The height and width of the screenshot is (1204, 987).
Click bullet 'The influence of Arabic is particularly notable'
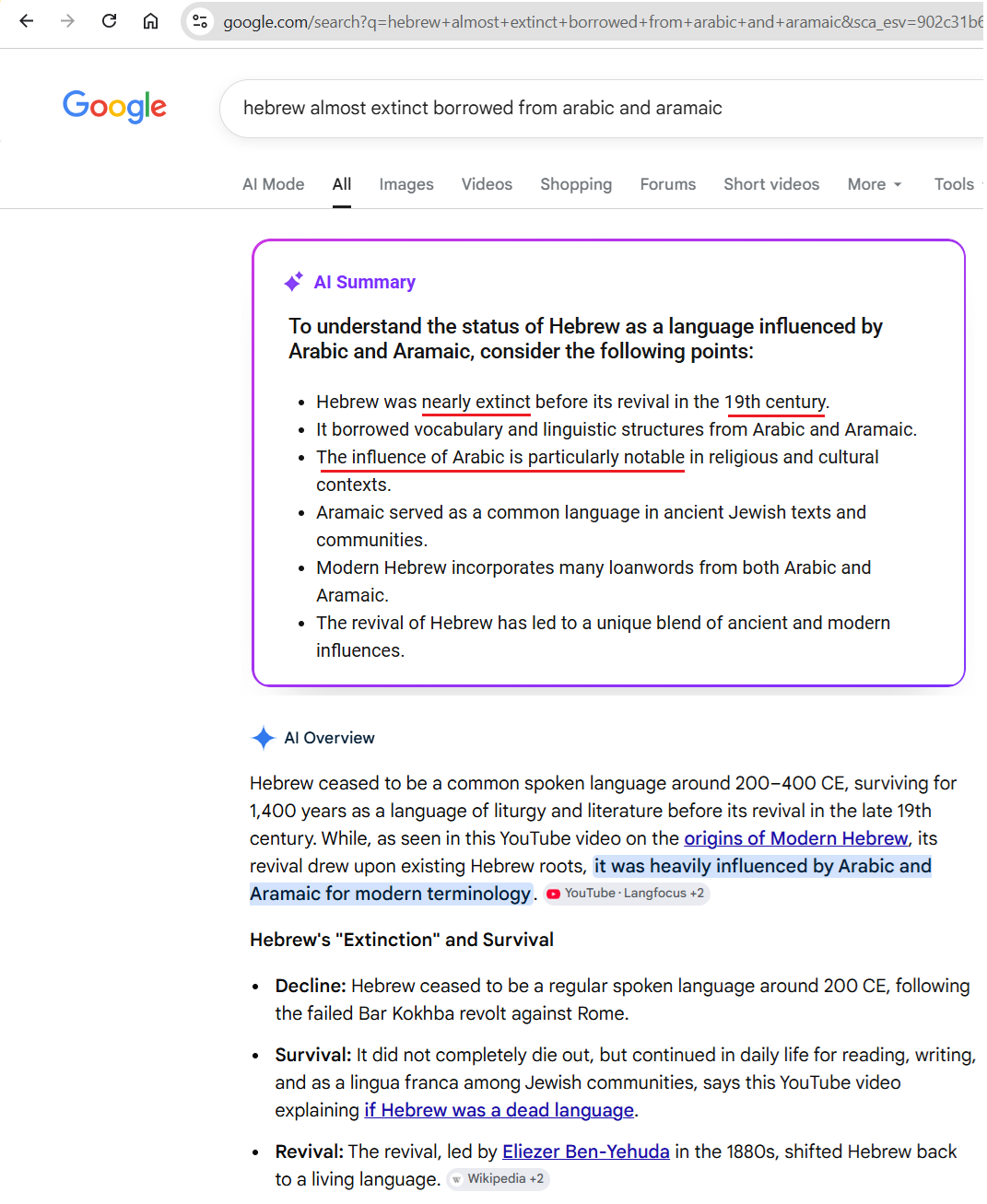pos(597,471)
